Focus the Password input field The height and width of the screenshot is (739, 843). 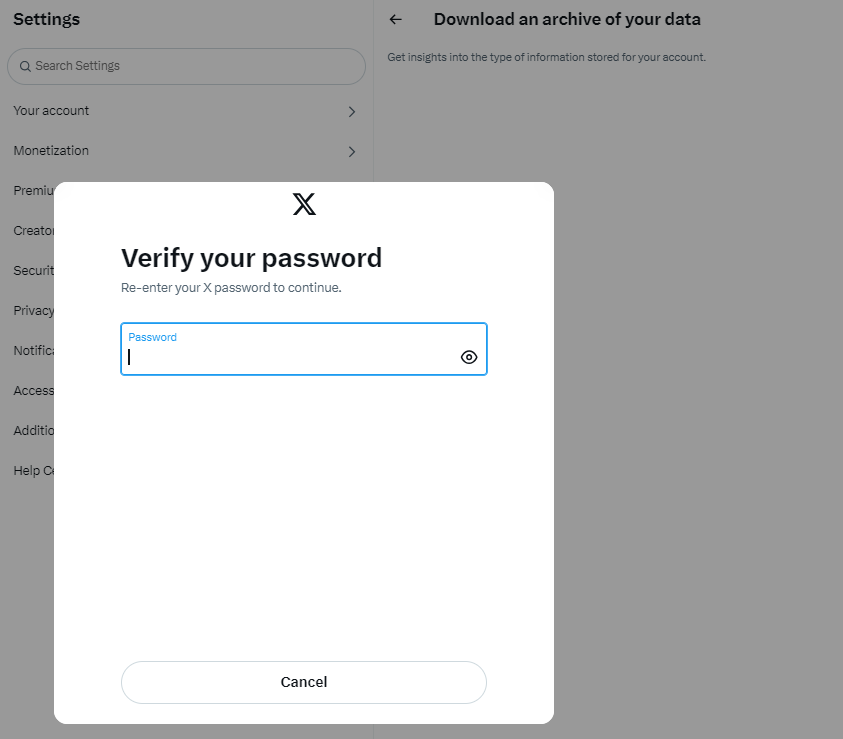pyautogui.click(x=290, y=357)
